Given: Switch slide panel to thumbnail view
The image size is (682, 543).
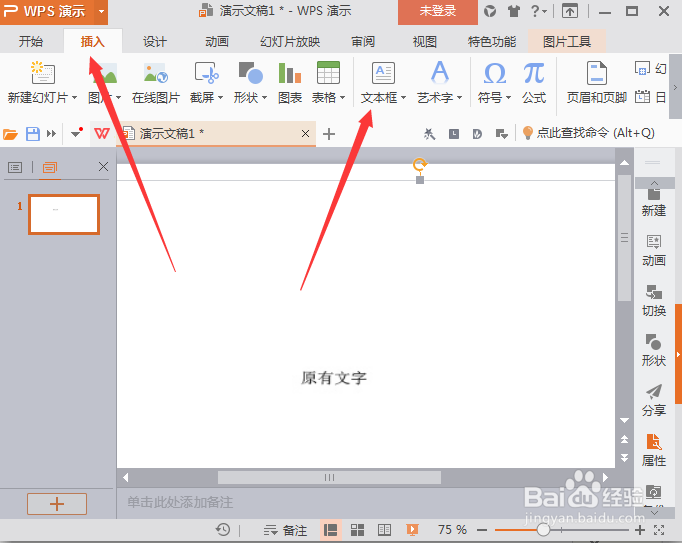Looking at the screenshot, I should (x=50, y=167).
